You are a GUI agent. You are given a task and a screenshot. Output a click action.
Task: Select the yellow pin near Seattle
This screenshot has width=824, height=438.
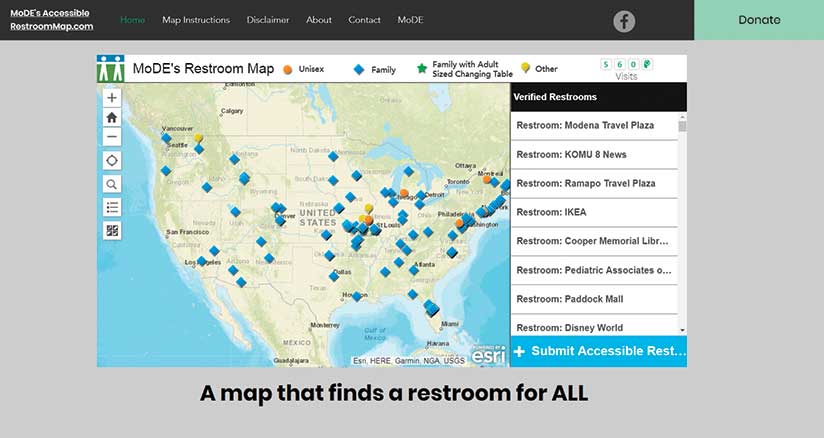point(198,138)
